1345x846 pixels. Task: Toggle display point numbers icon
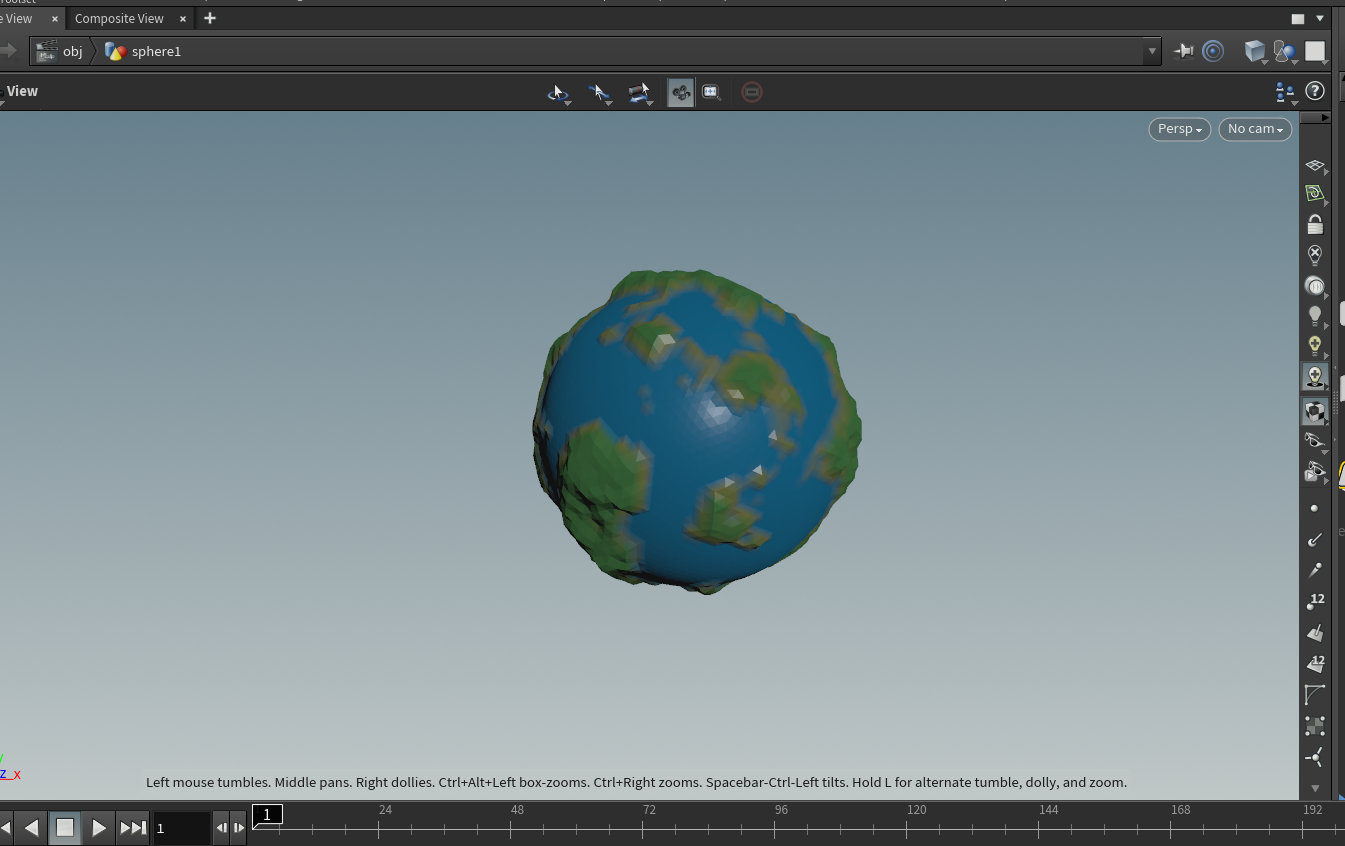click(x=1315, y=601)
